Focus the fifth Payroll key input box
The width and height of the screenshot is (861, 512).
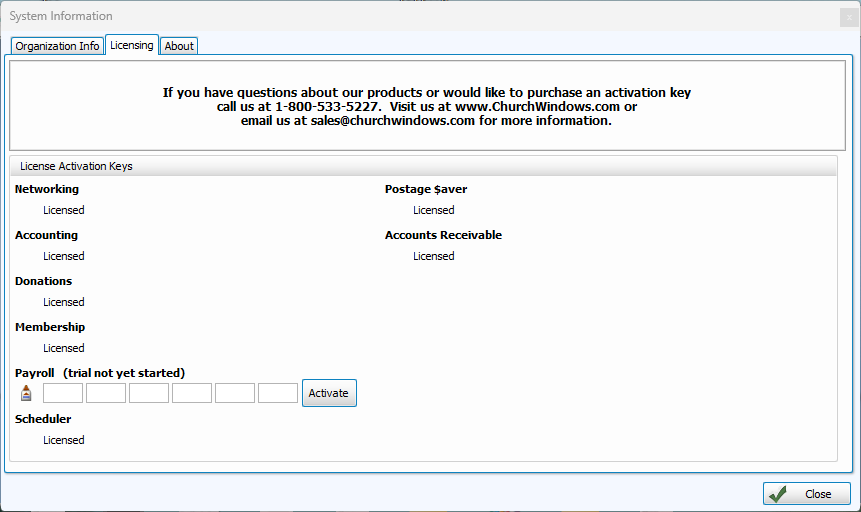(x=235, y=393)
